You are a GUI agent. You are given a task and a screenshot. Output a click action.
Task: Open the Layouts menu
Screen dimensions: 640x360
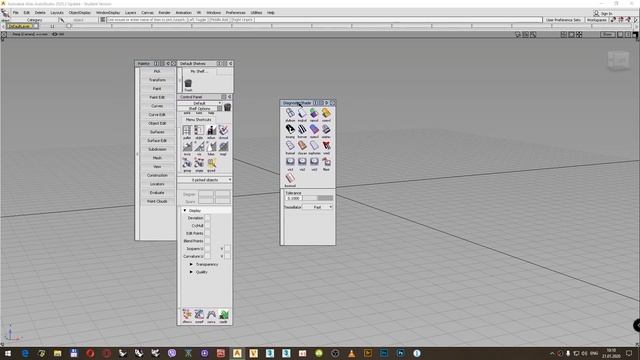click(x=57, y=13)
